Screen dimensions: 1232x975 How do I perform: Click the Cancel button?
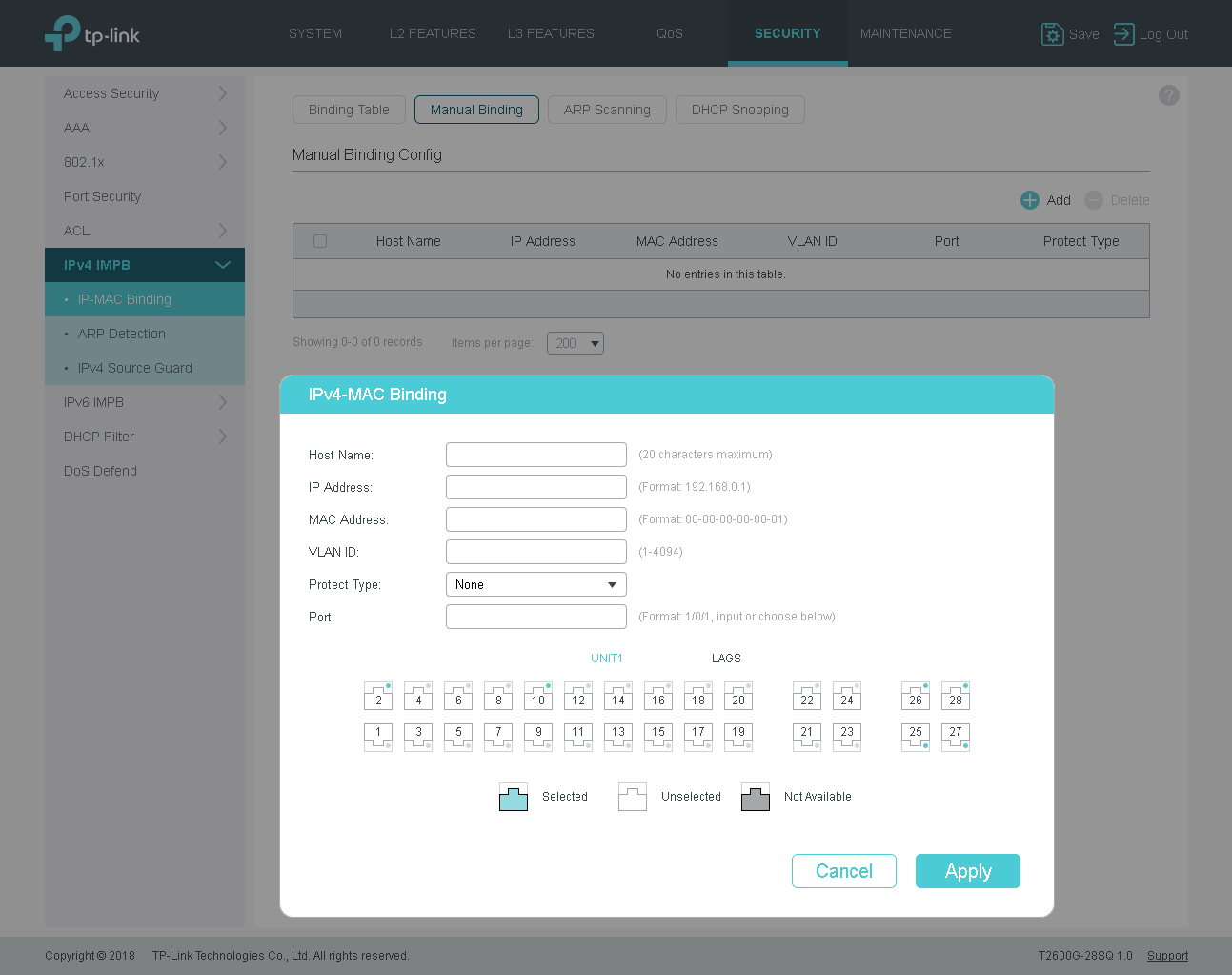click(x=844, y=871)
